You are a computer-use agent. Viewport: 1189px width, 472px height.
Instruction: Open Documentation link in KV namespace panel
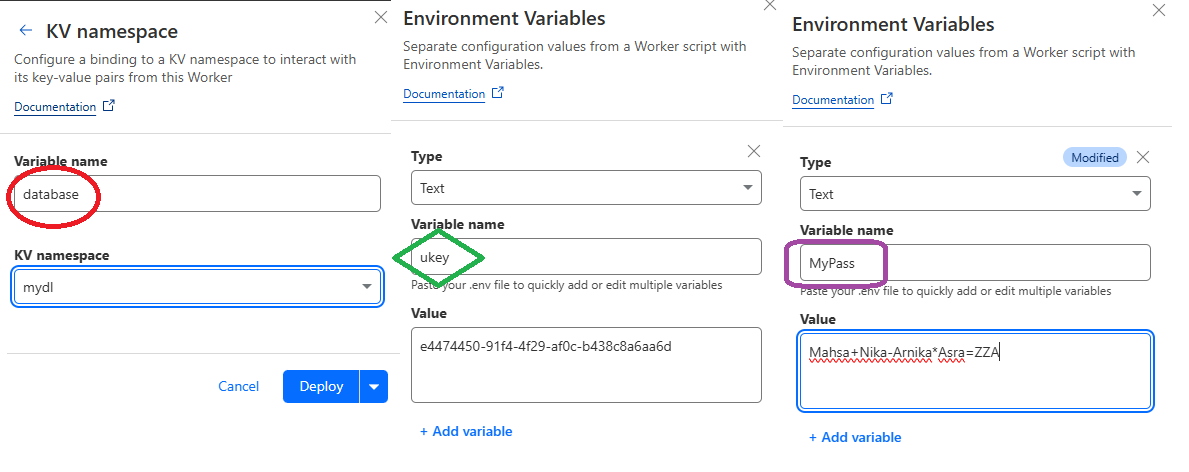click(x=55, y=107)
